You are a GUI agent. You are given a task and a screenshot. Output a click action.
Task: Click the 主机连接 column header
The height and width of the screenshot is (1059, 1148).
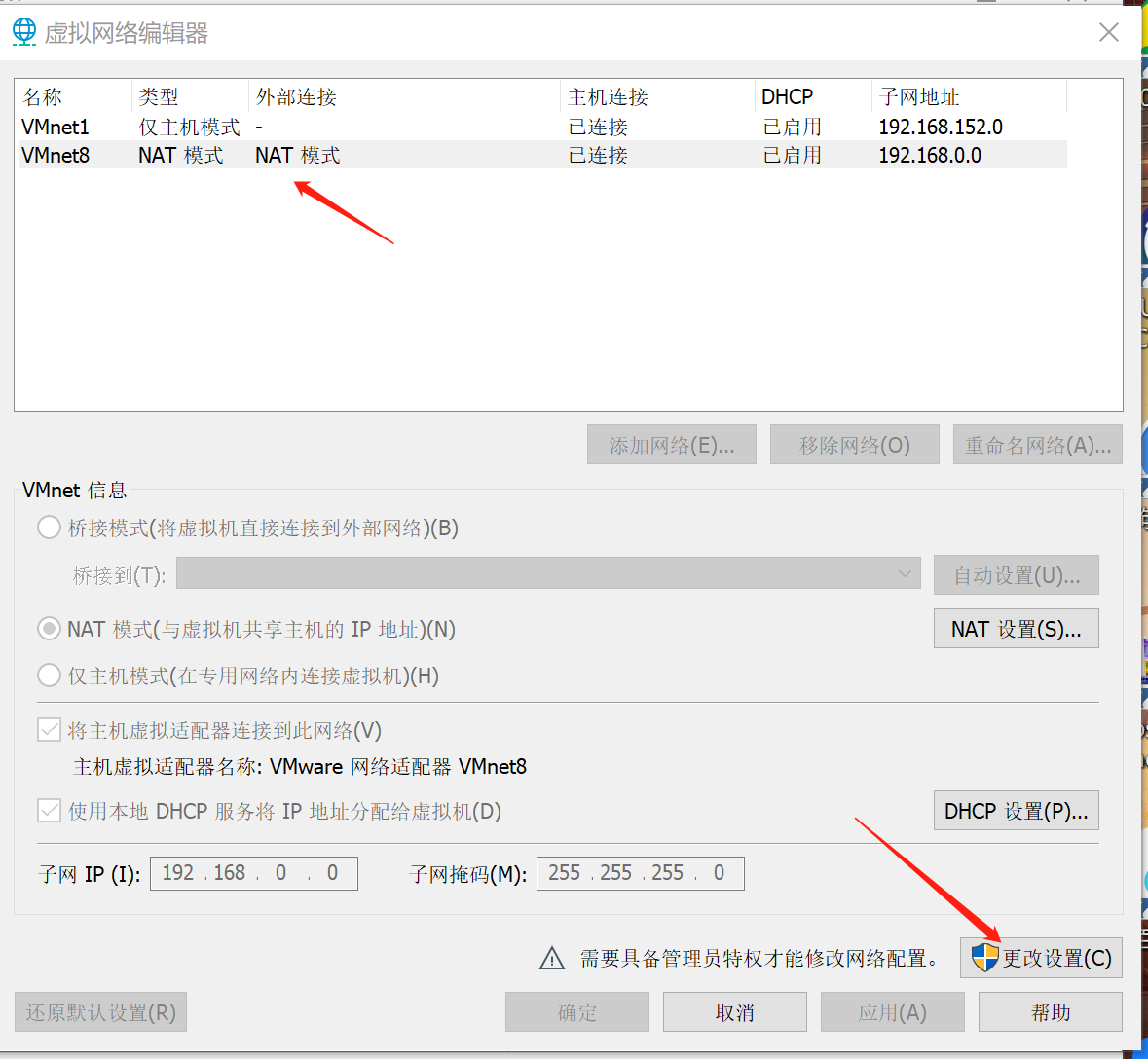(657, 96)
